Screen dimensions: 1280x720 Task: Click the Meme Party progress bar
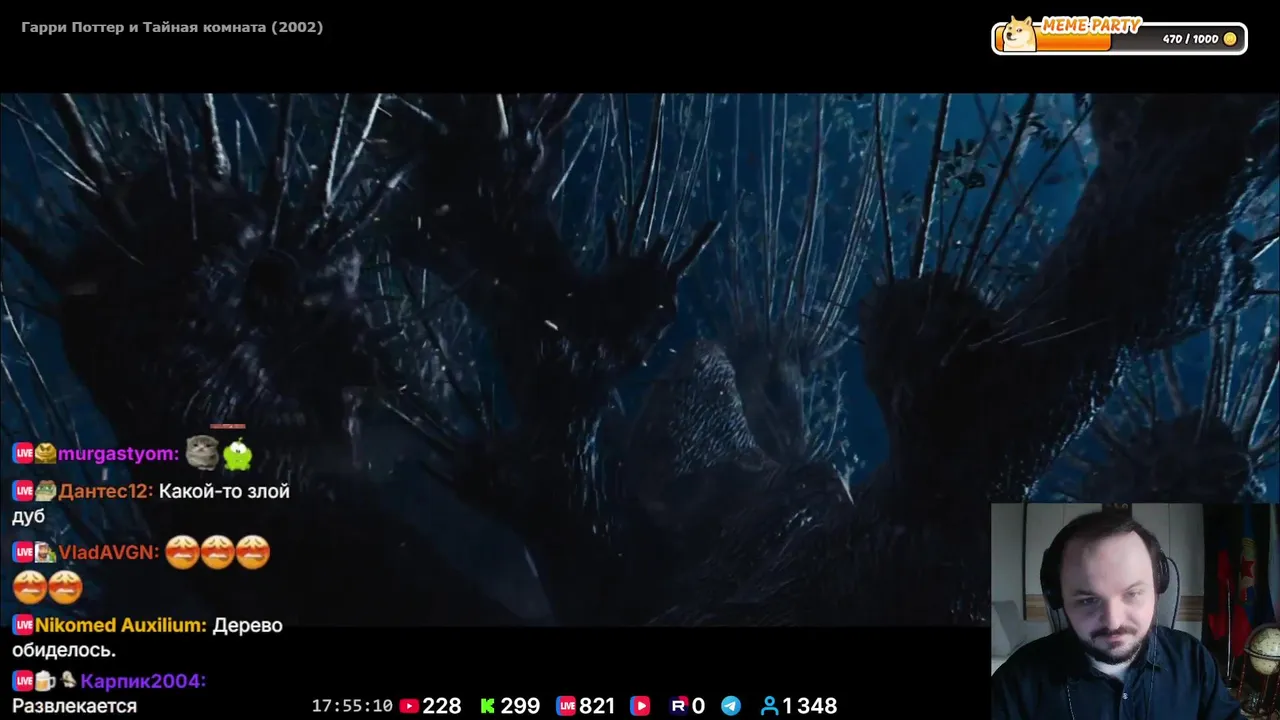(1119, 38)
